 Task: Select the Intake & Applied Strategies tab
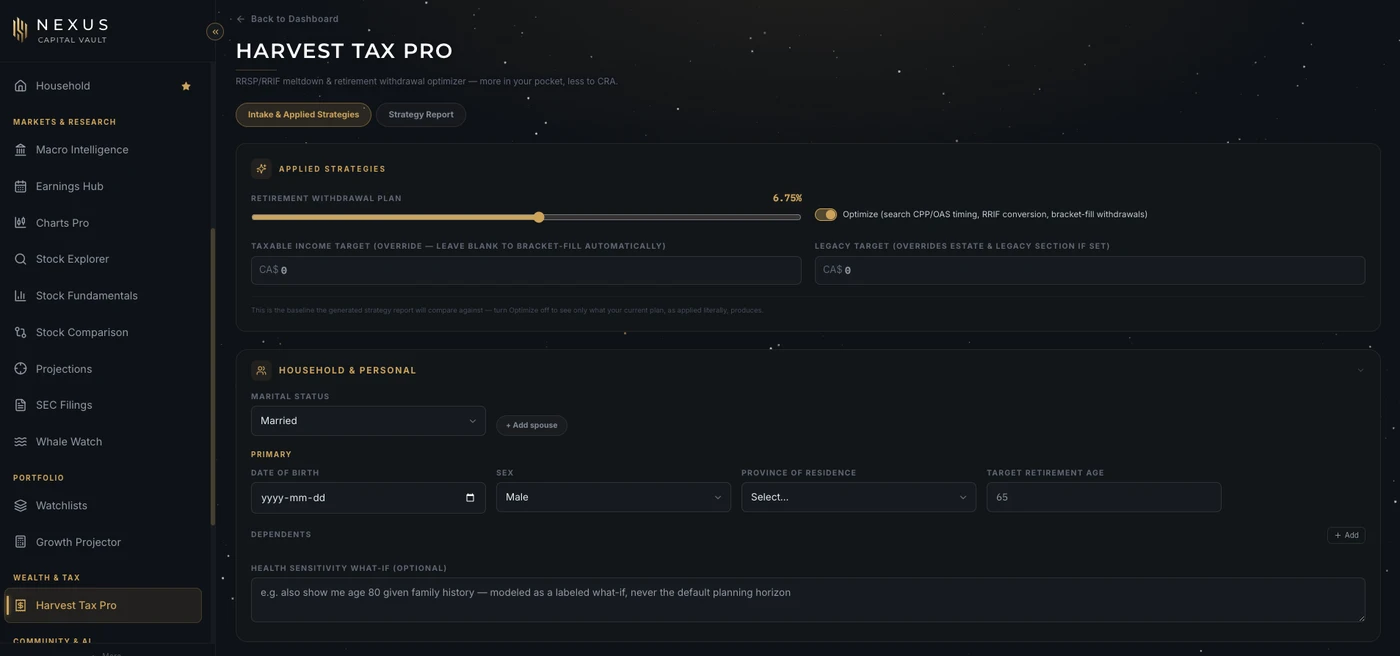click(303, 115)
